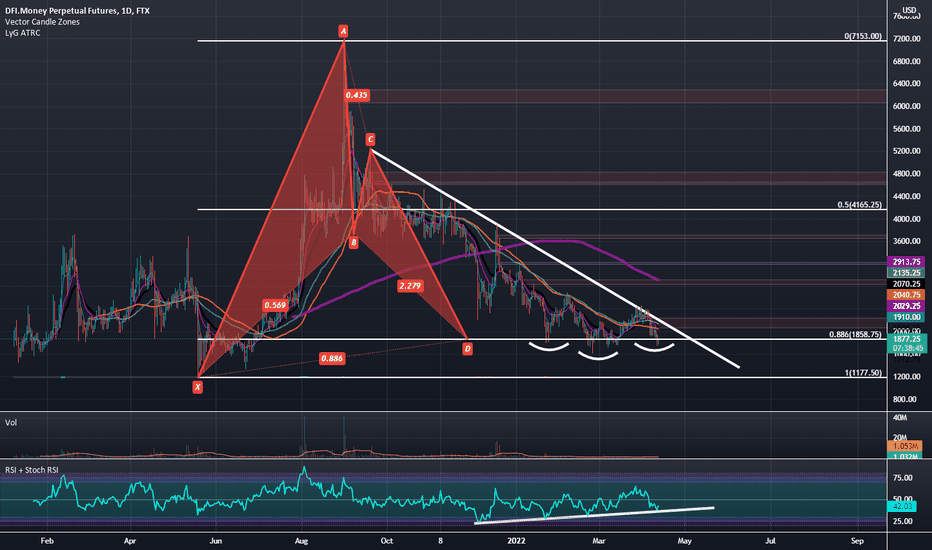Click the Mar date on the time axis
The image size is (932, 550).
pos(599,541)
